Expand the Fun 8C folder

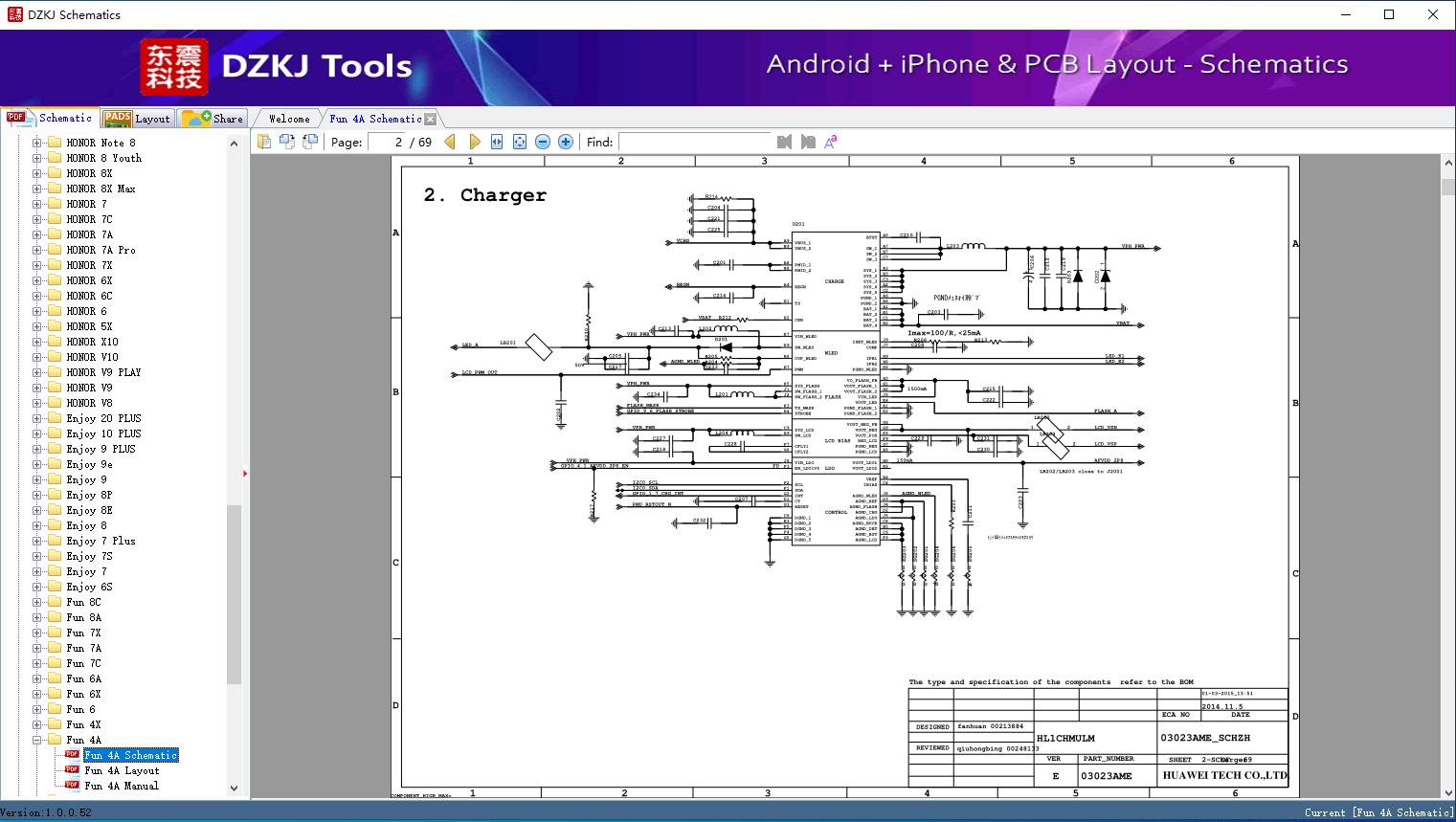click(37, 602)
